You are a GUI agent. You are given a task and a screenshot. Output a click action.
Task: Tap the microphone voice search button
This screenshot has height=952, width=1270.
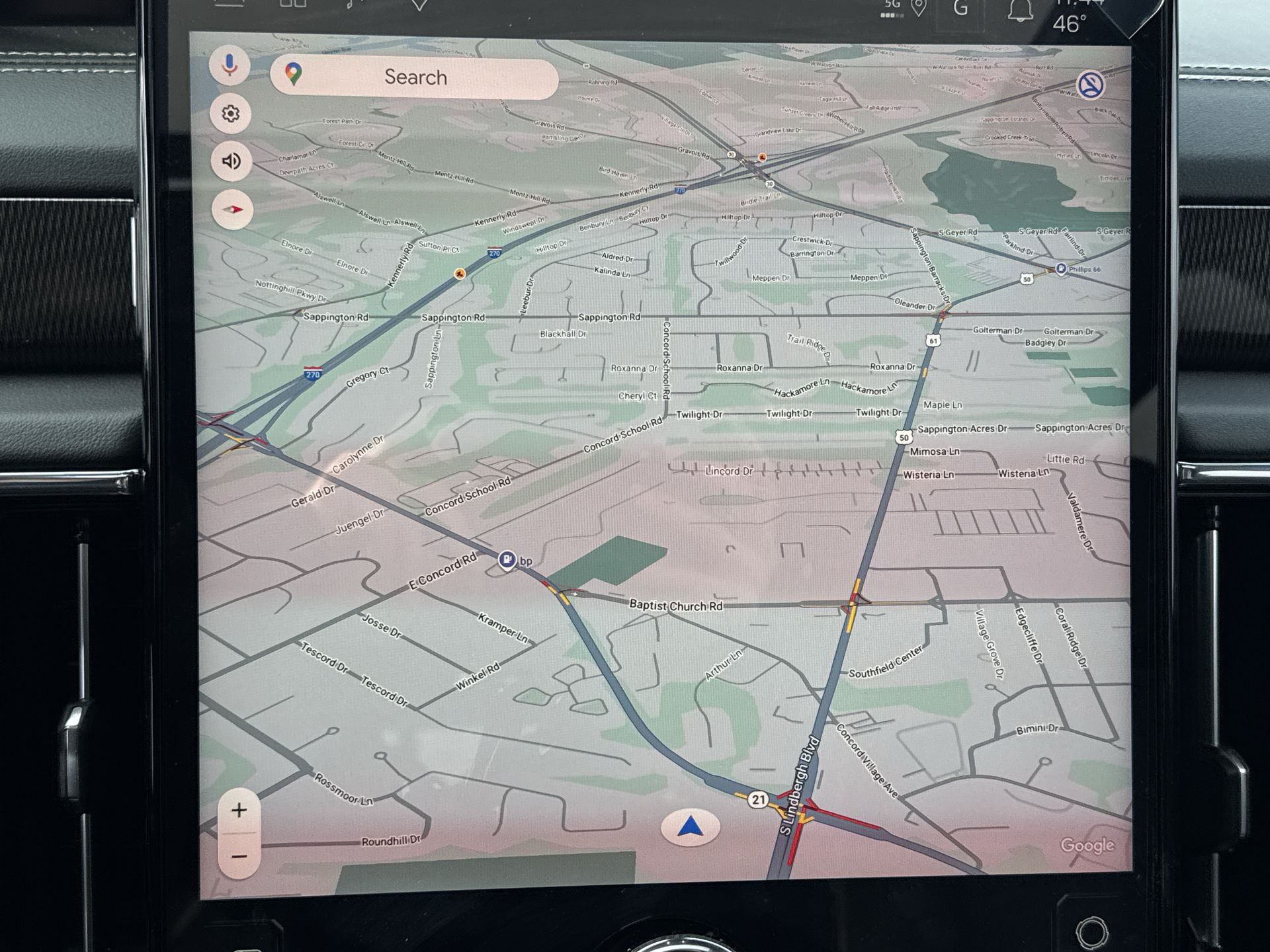[x=230, y=65]
